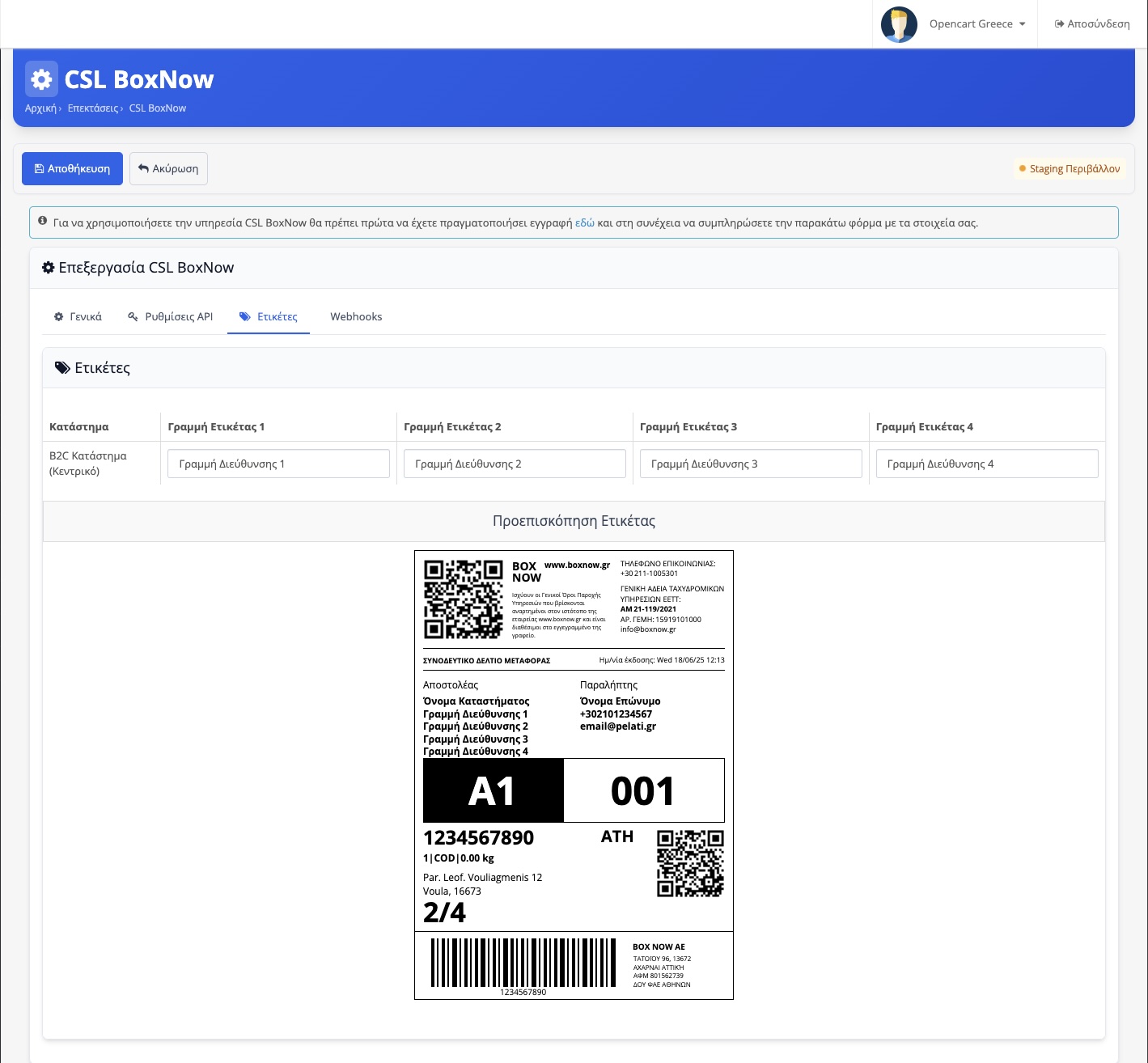Screen dimensions: 1148x1063
Task: Click the Όνομα Καταστήματος sender text
Action: (477, 701)
